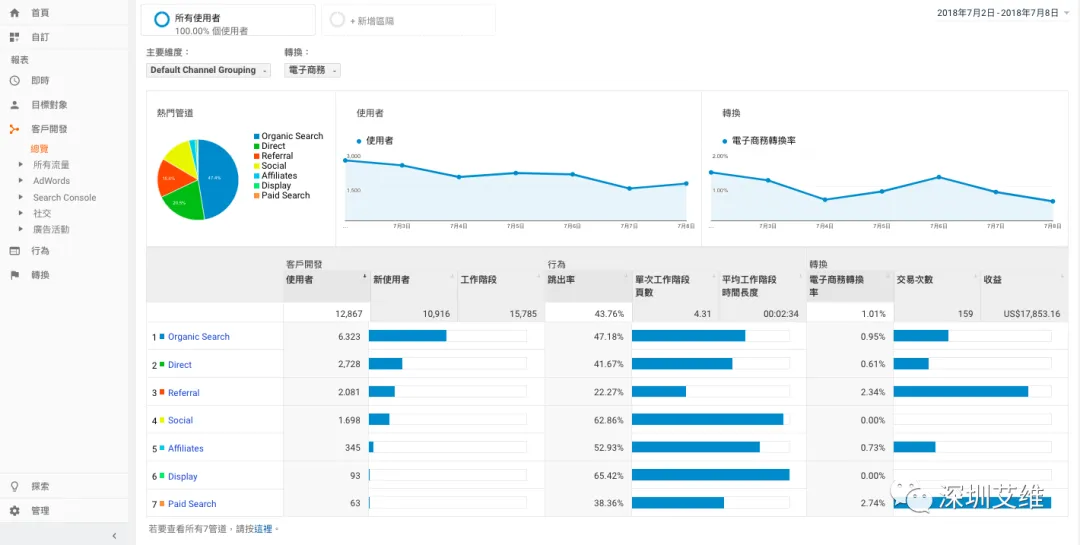Click the Referral legend color square

point(257,156)
